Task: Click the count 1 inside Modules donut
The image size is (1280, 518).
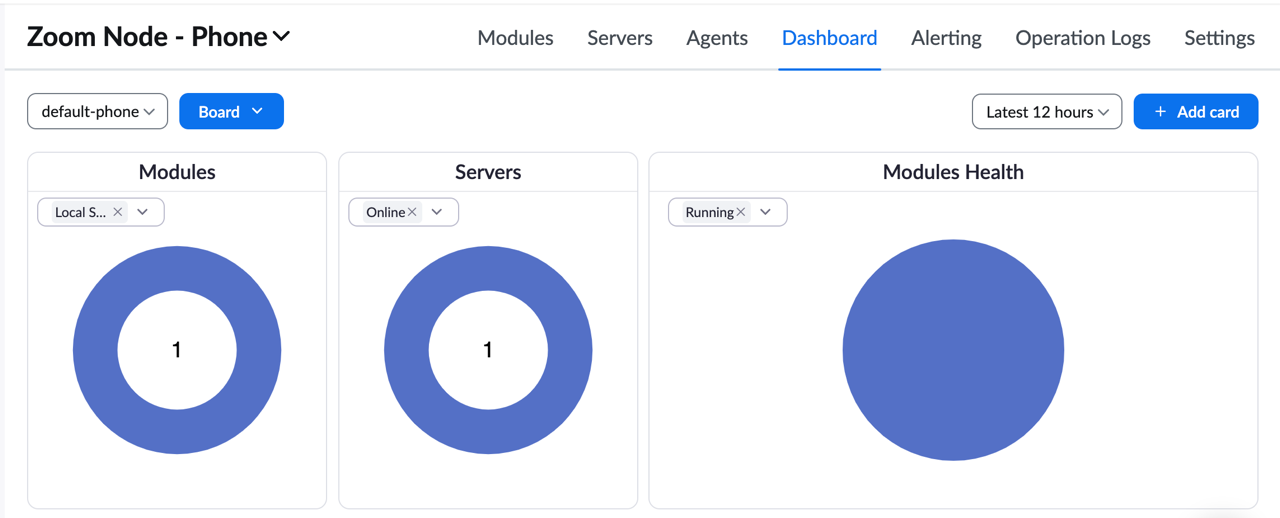Action: tap(177, 350)
